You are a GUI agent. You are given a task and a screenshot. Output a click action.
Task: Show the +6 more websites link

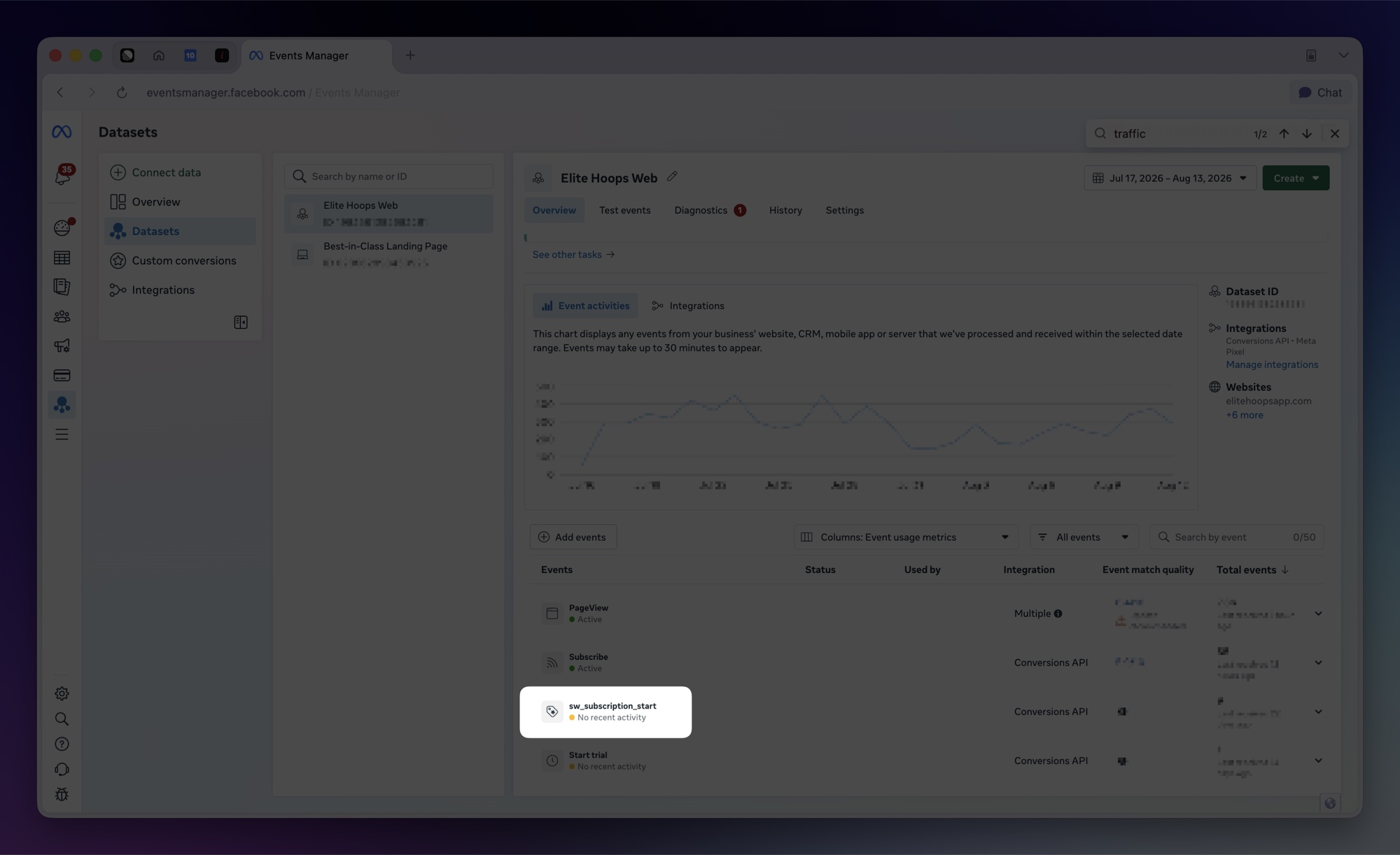(x=1245, y=415)
